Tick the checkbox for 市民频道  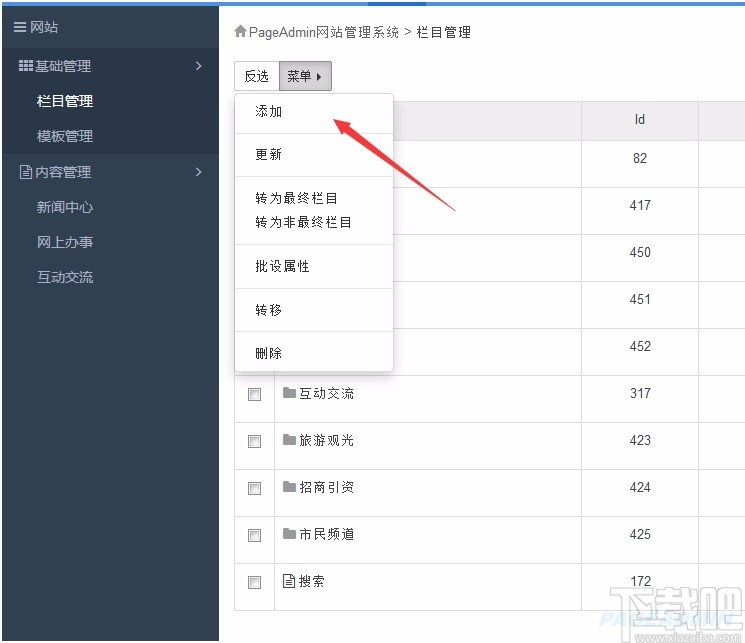(255, 535)
